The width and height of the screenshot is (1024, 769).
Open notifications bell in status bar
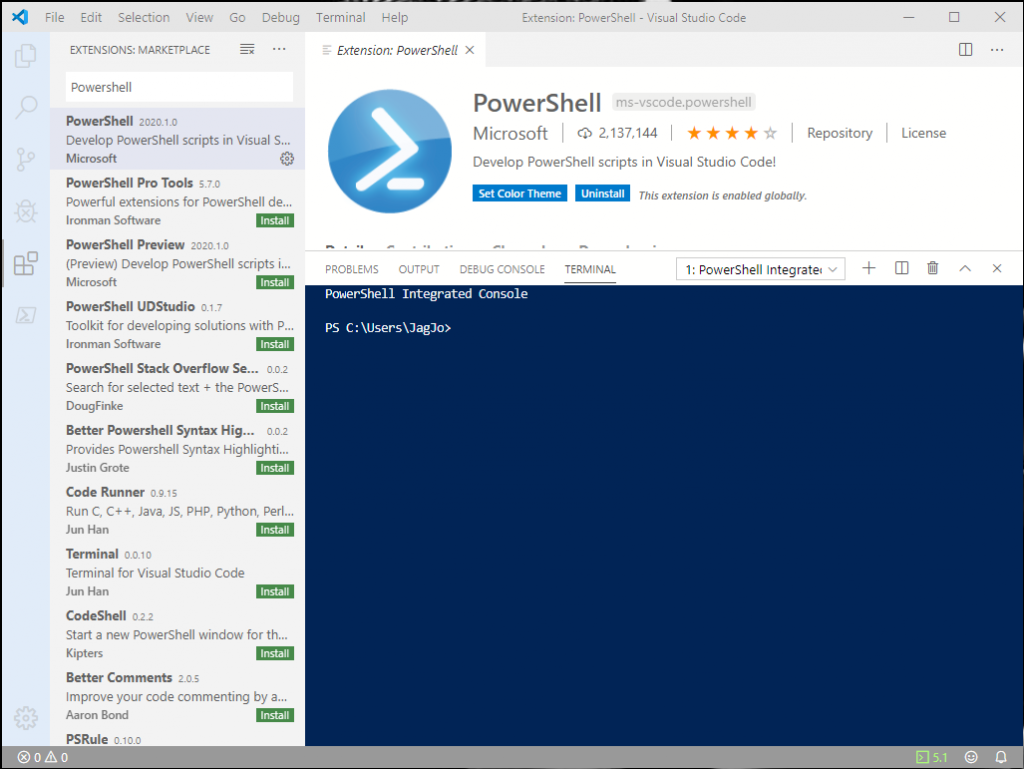1000,757
